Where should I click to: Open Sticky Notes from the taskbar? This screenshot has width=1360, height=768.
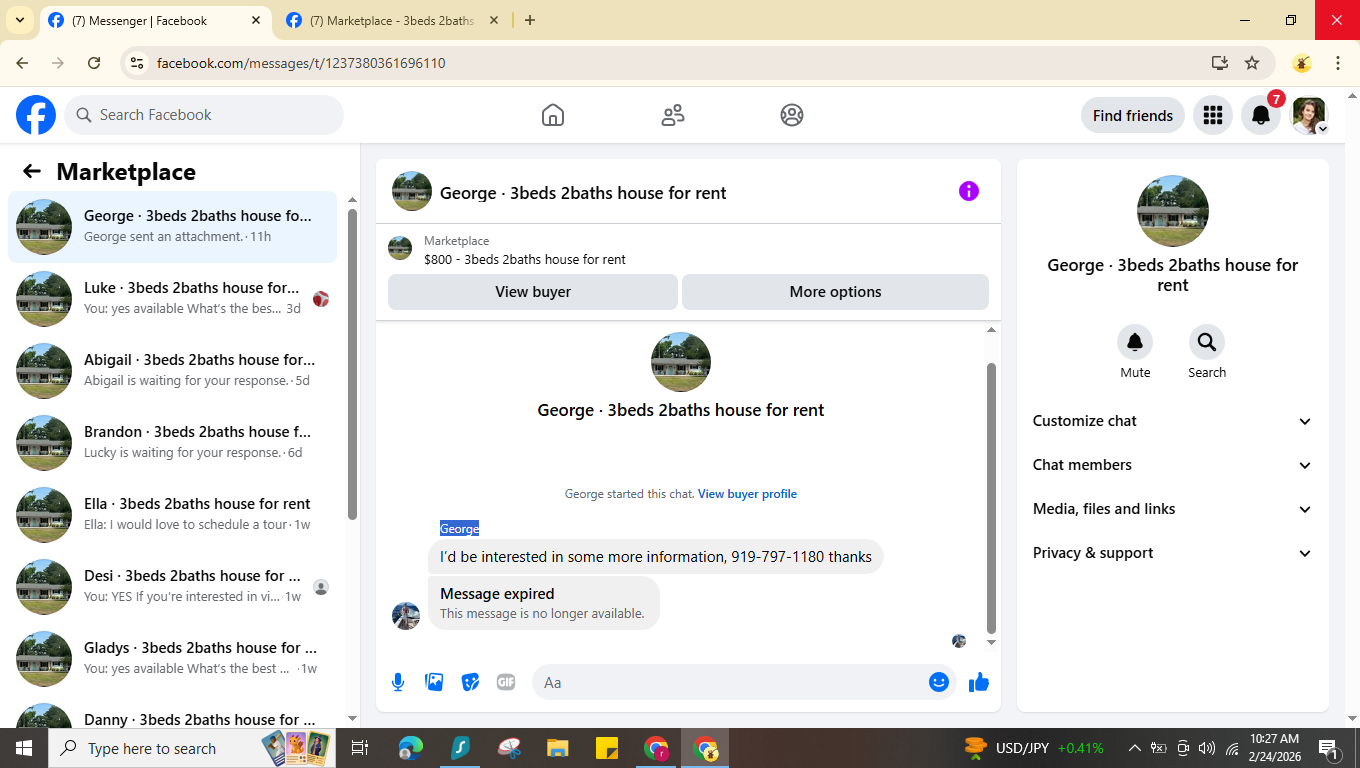point(607,748)
